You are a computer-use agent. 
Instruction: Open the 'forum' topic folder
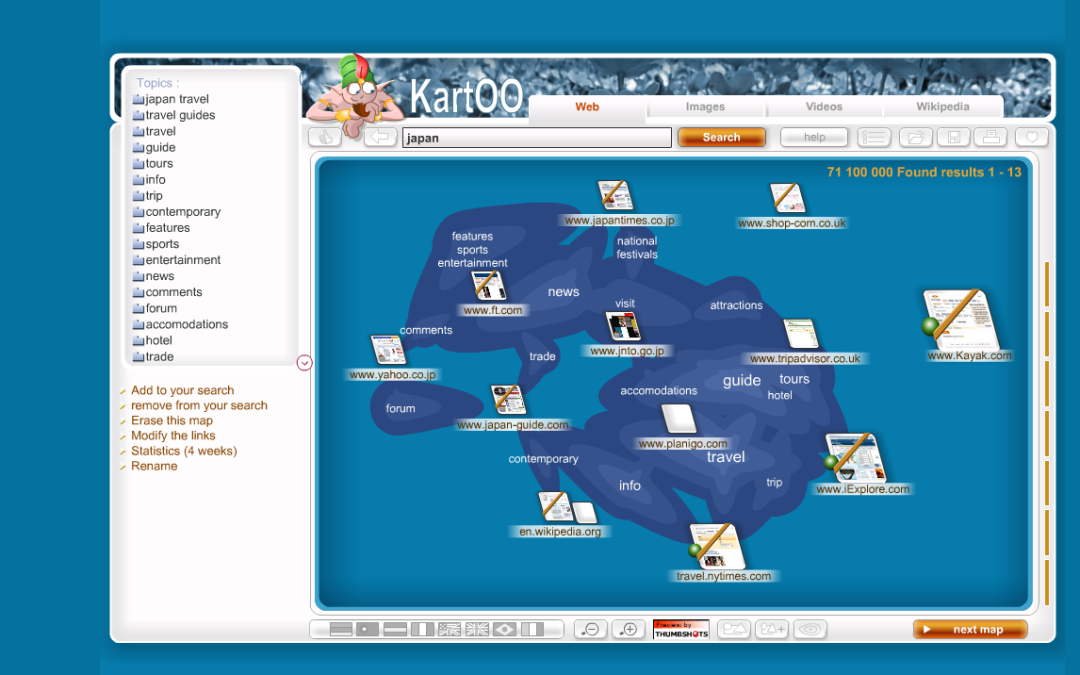155,309
